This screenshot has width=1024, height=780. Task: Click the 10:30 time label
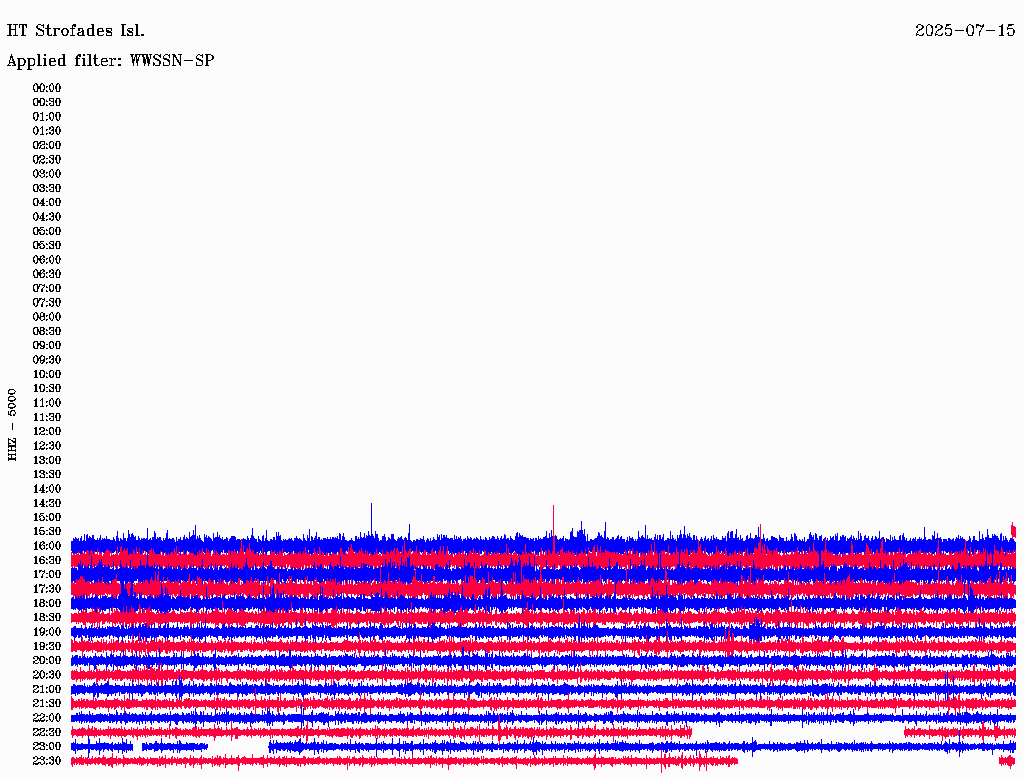click(47, 389)
